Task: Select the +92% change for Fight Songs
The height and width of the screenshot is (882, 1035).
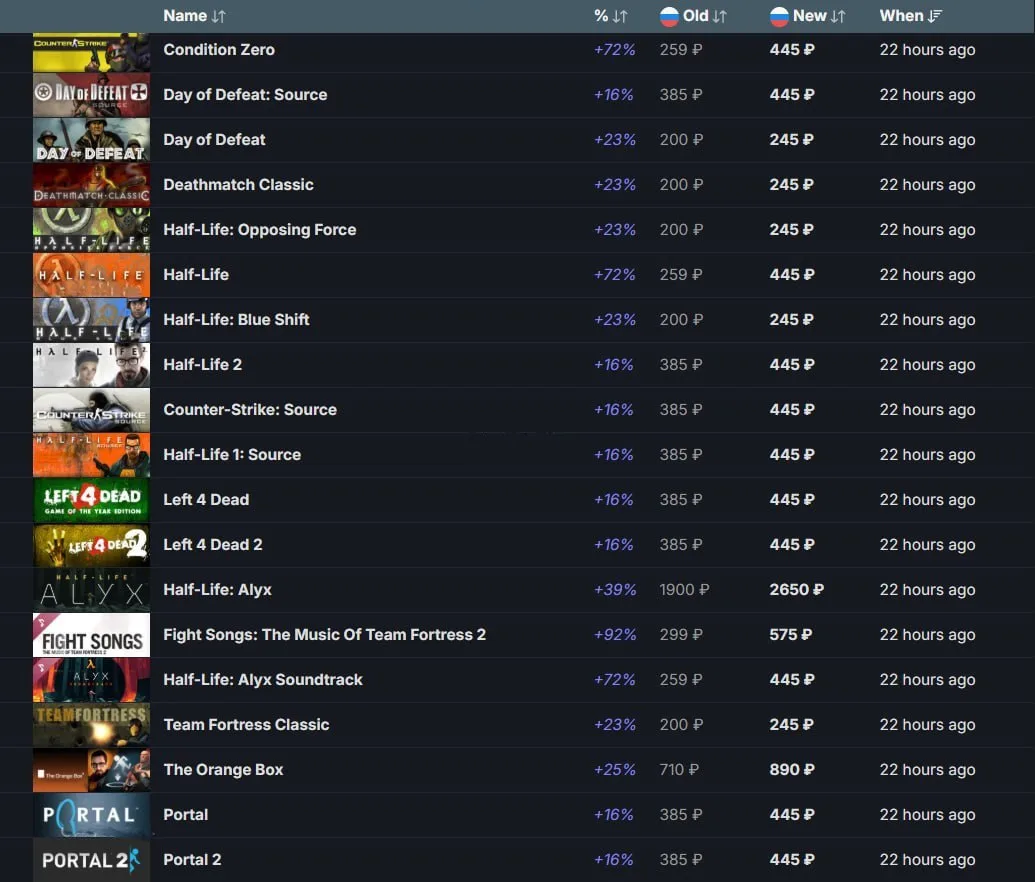Action: pyautogui.click(x=615, y=634)
